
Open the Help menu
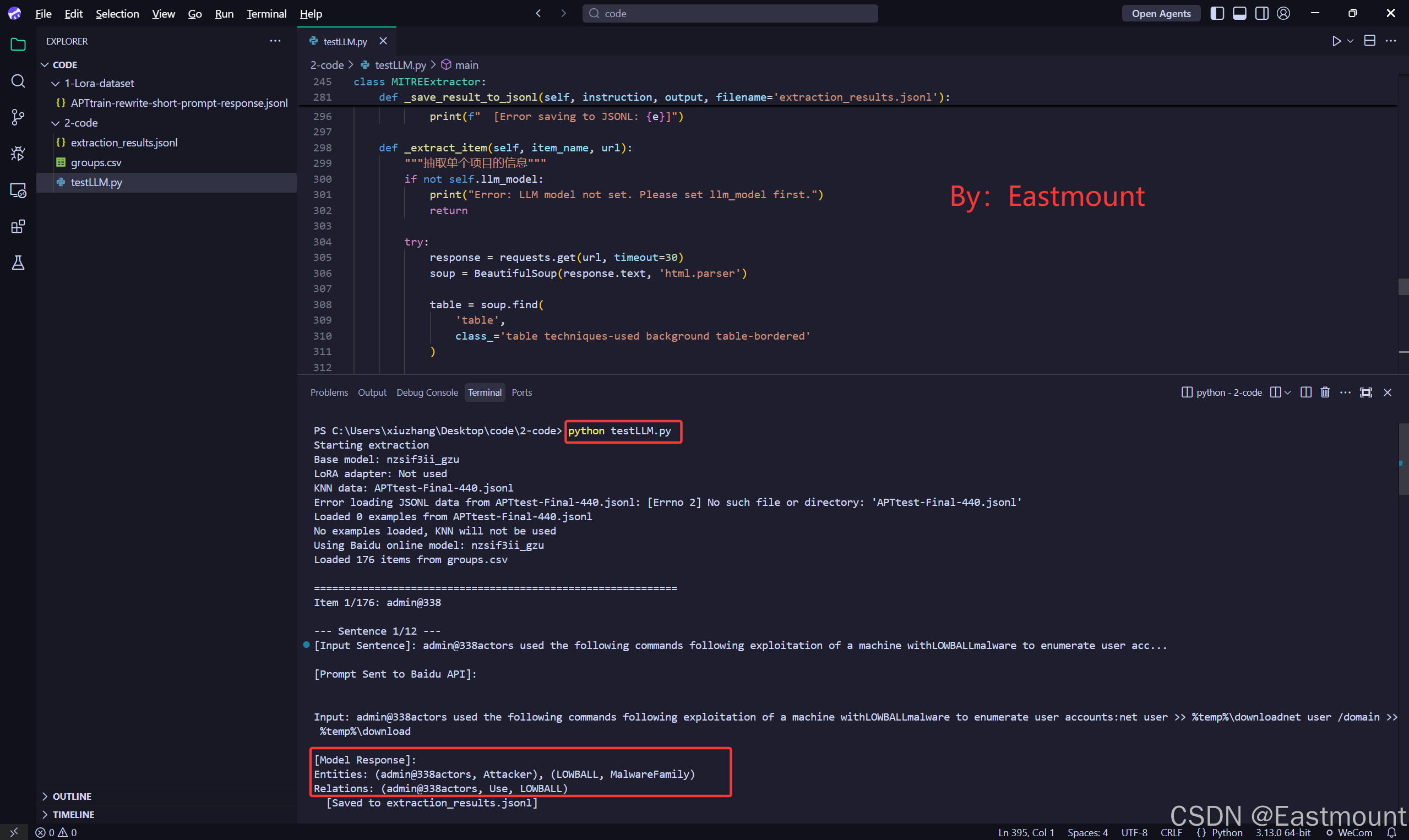click(x=311, y=13)
